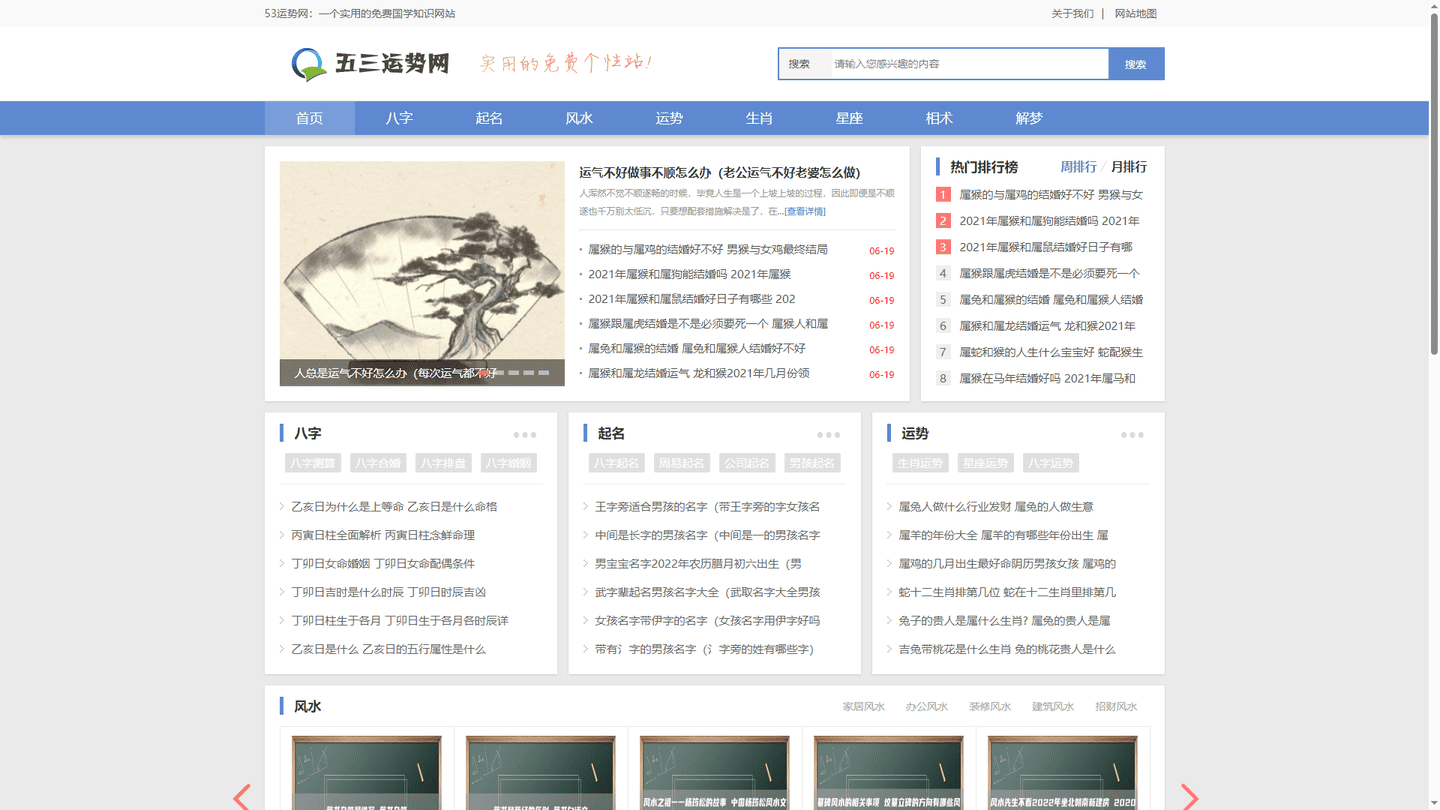
Task: Open article 吉兔带桃花是什么生肖
Action: [1007, 649]
